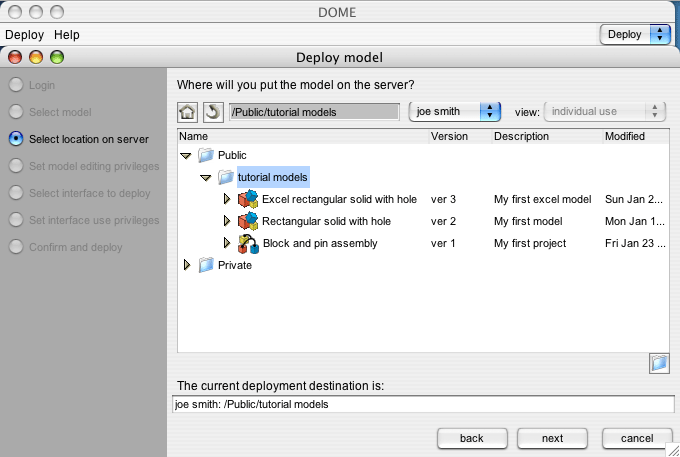Image resolution: width=680 pixels, height=457 pixels.
Task: Click the new folder icon below the file list
Action: click(x=659, y=363)
